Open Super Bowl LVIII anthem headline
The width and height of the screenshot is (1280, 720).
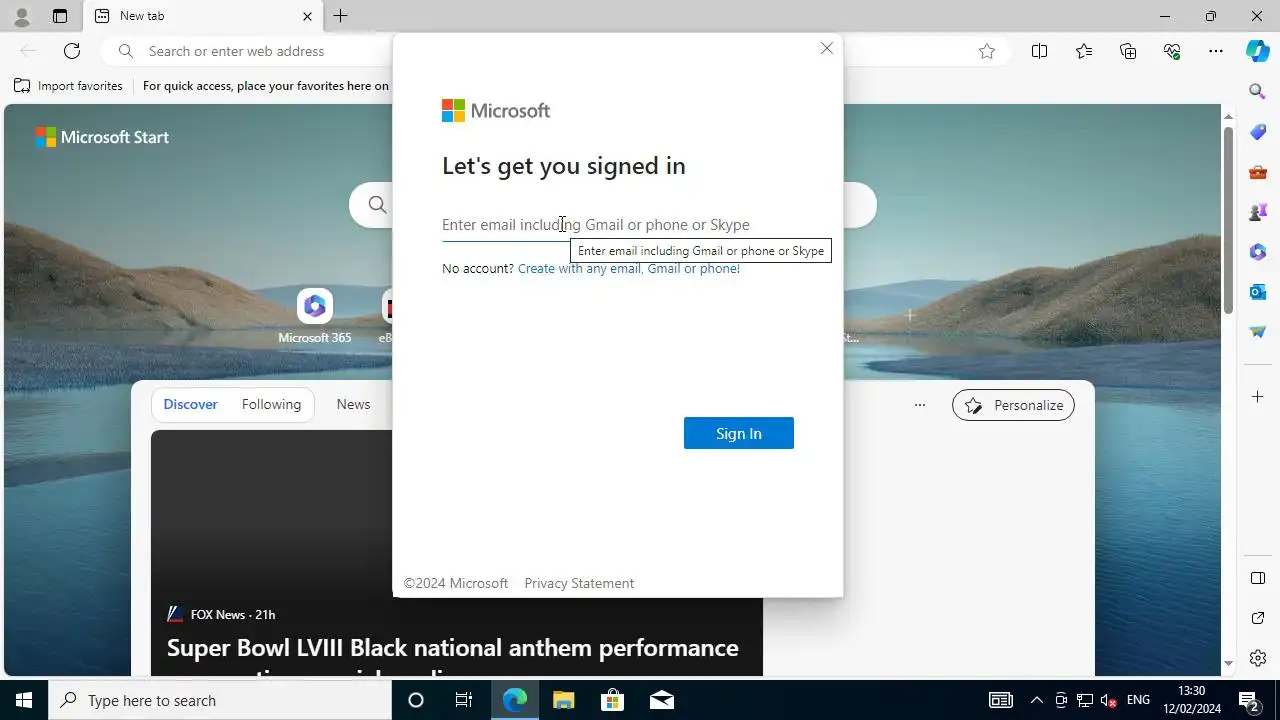point(453,650)
